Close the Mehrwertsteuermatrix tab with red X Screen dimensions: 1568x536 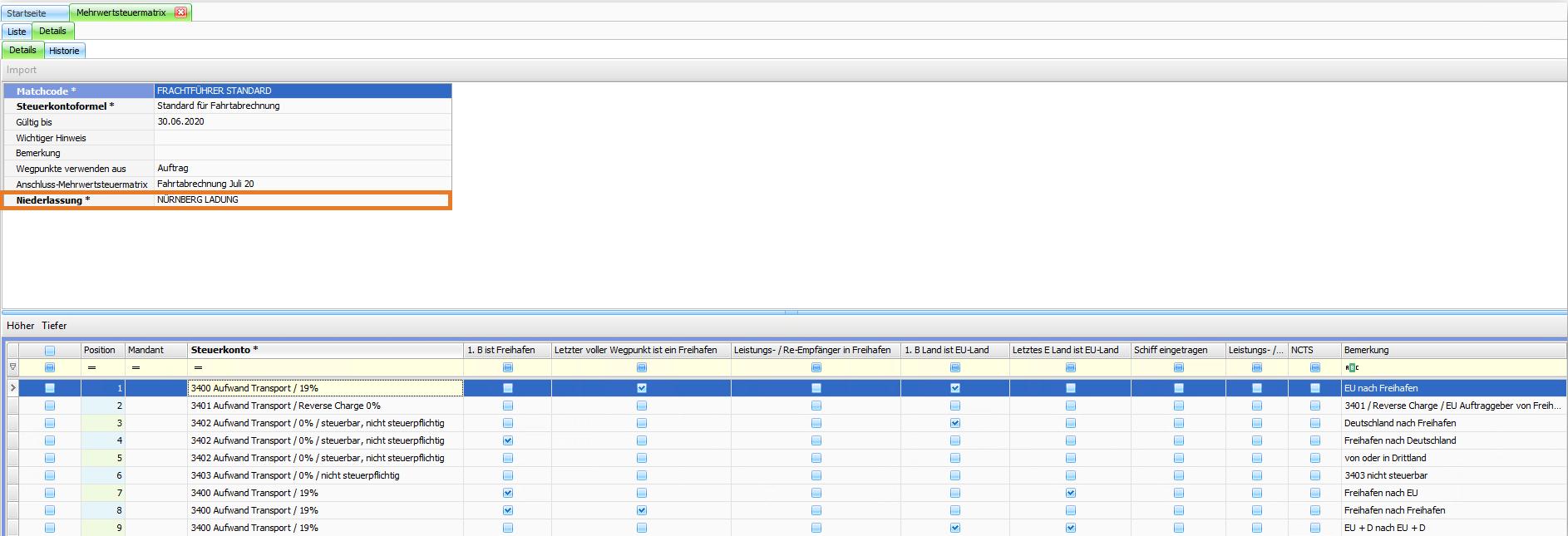coord(180,12)
